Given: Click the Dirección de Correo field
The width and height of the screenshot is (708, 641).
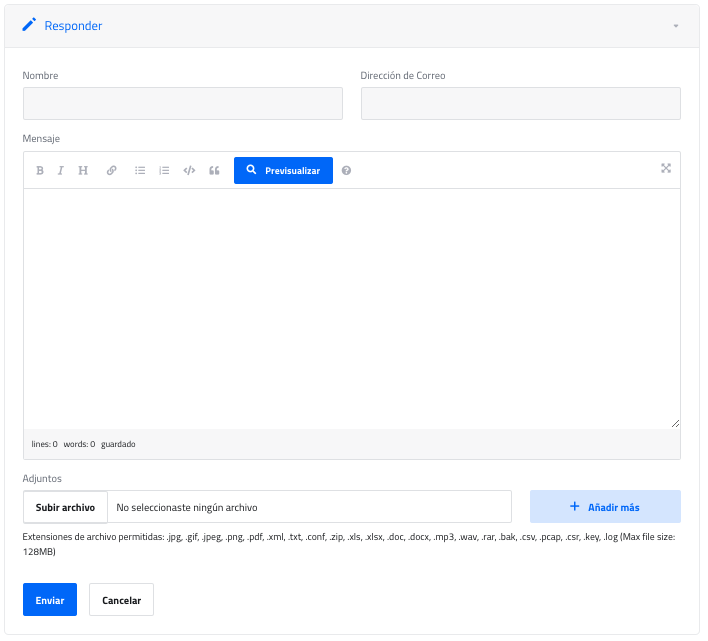Looking at the screenshot, I should point(520,104).
